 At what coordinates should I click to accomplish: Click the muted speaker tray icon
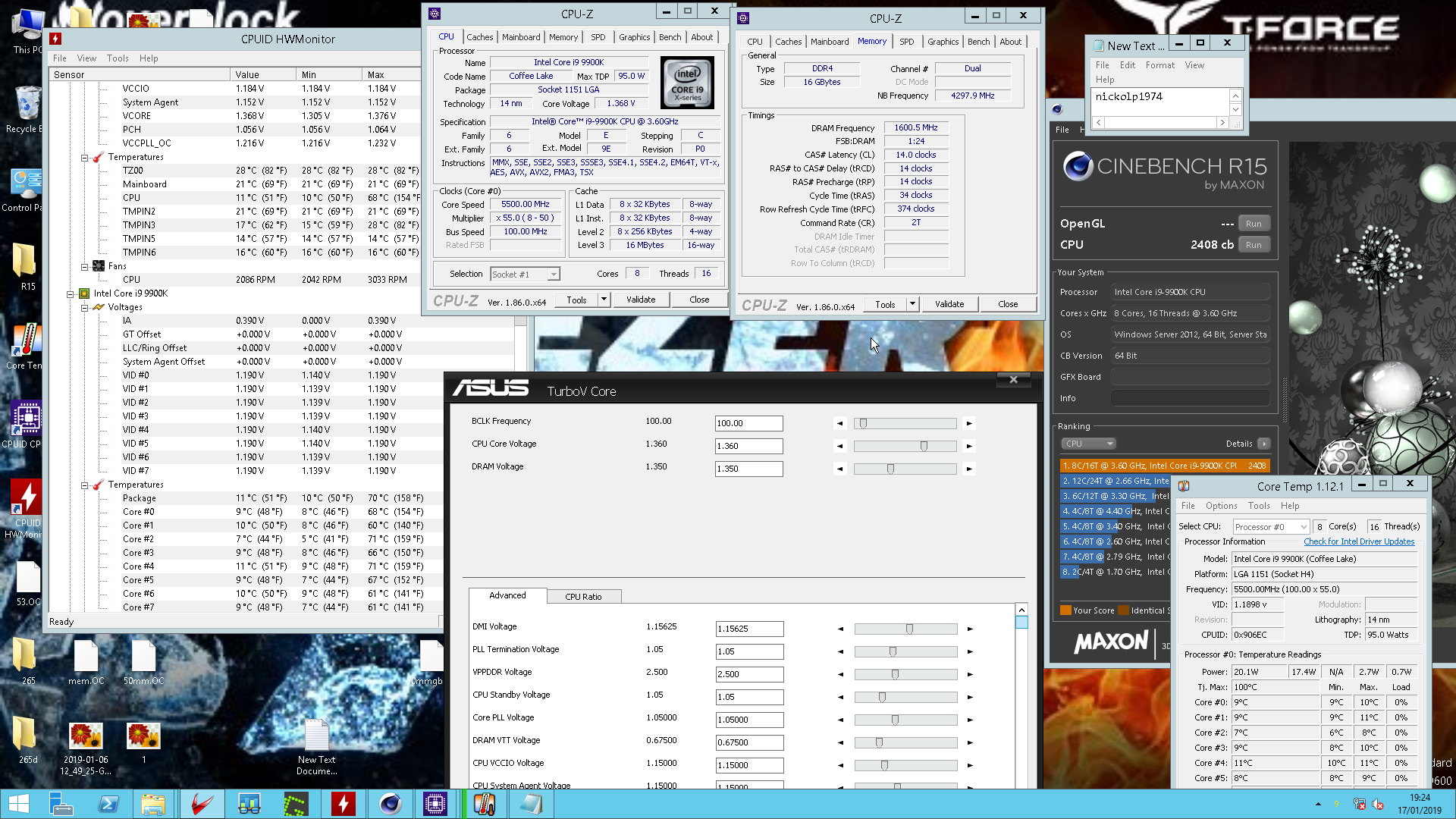pyautogui.click(x=1378, y=805)
